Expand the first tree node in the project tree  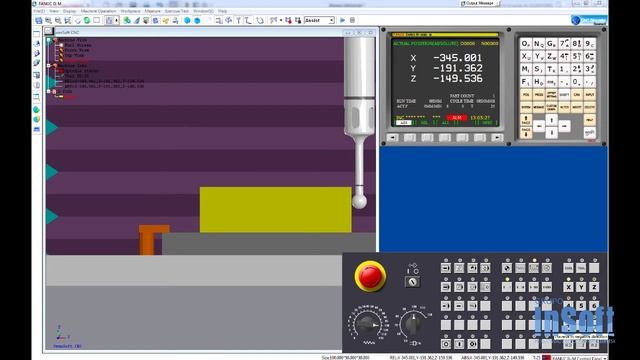pos(49,40)
